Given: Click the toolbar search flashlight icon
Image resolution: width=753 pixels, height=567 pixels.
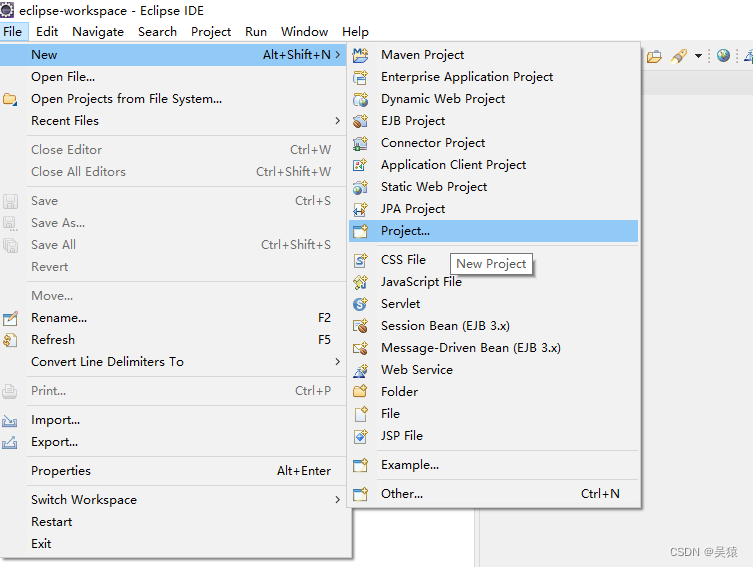Looking at the screenshot, I should pos(679,56).
